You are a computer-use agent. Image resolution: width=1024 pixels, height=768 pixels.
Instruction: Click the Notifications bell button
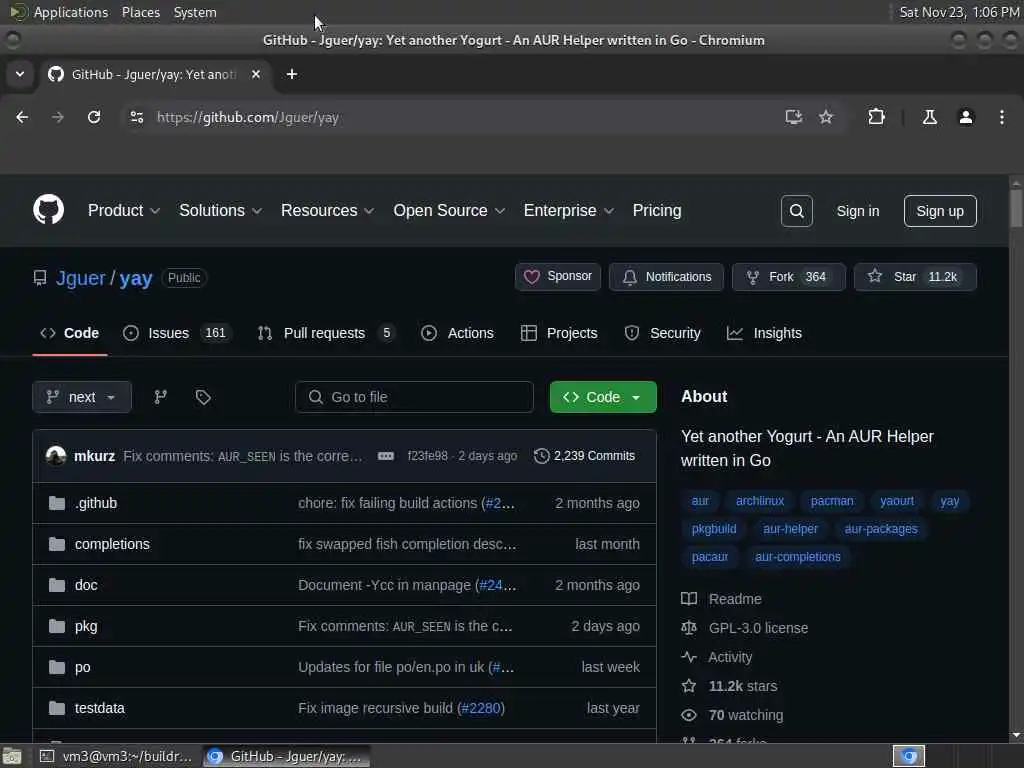pos(666,276)
